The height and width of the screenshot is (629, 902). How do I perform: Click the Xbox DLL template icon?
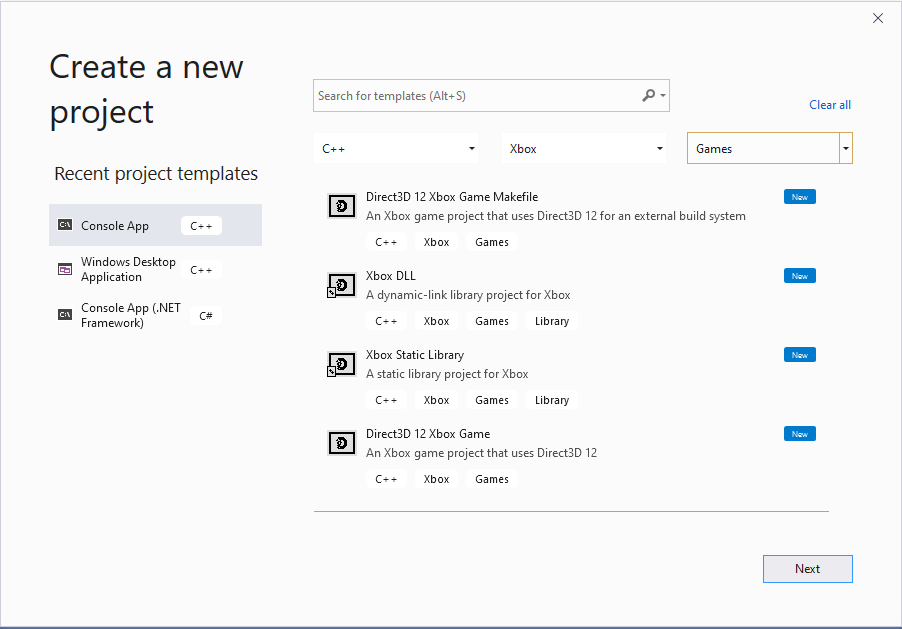(x=342, y=285)
